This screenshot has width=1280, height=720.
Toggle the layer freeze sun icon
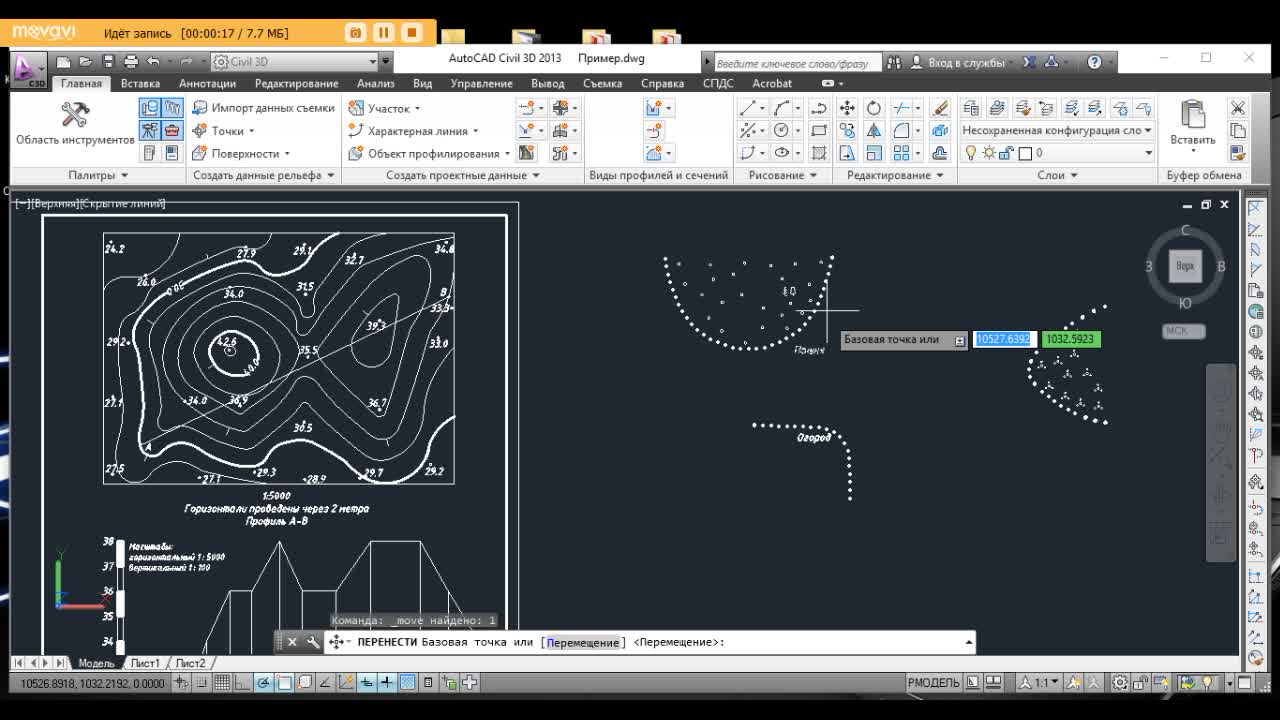[x=988, y=153]
